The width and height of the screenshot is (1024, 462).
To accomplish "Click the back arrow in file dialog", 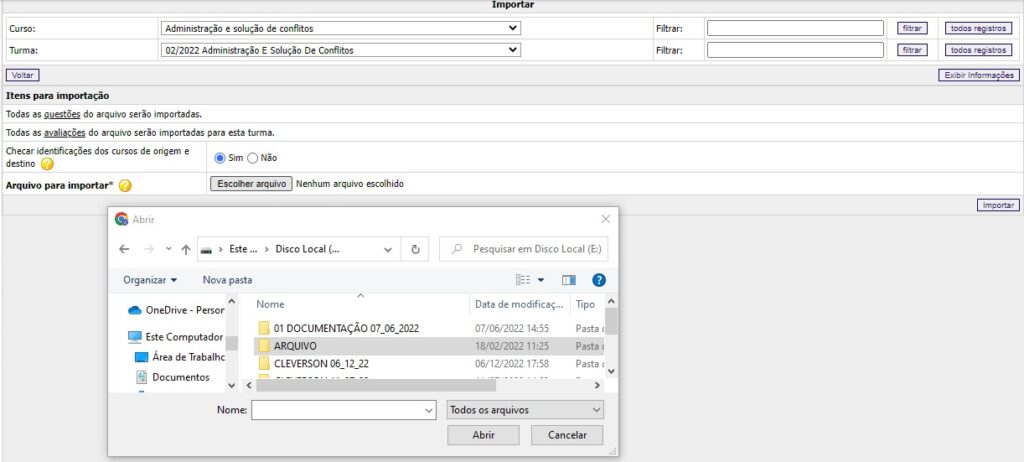I will point(124,249).
